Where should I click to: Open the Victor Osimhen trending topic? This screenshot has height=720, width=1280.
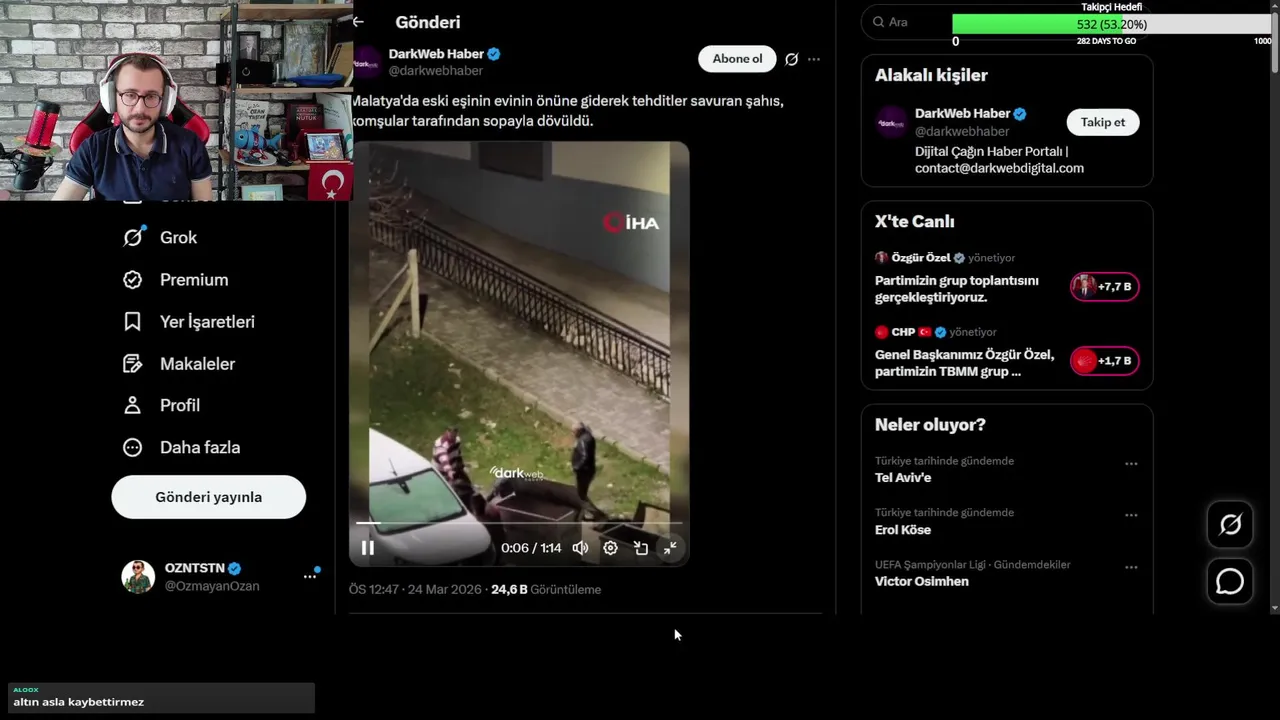coord(922,582)
